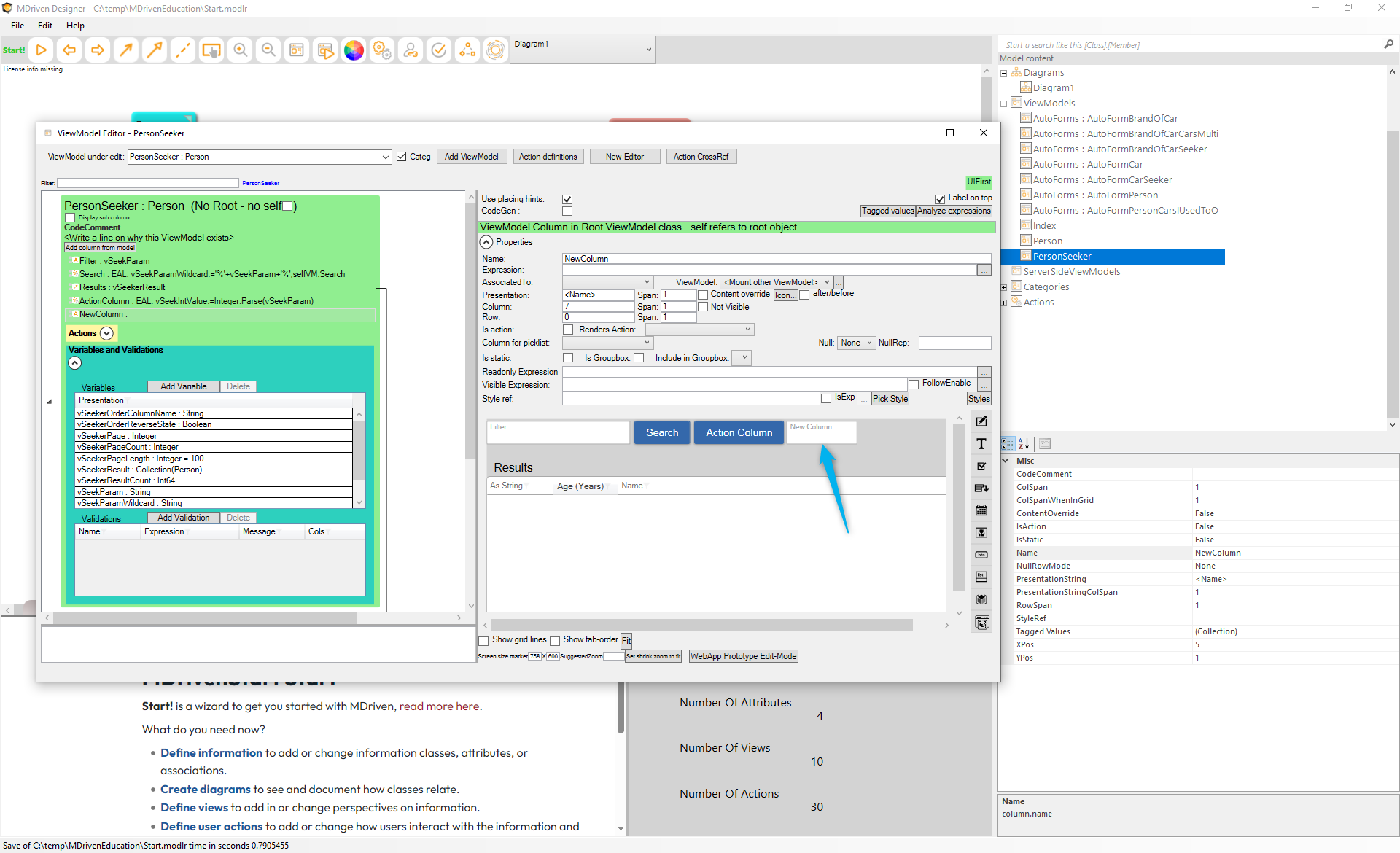The width and height of the screenshot is (1400, 853).
Task: Click the orange play triangle toolbar icon
Action: click(42, 50)
